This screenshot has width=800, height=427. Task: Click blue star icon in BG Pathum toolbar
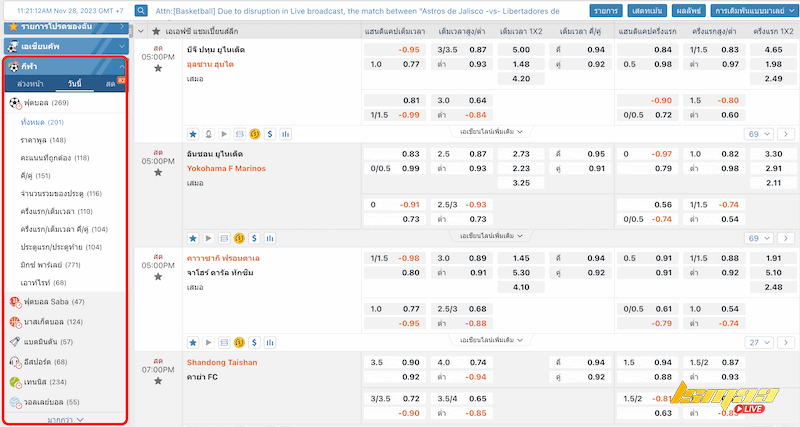(x=193, y=134)
